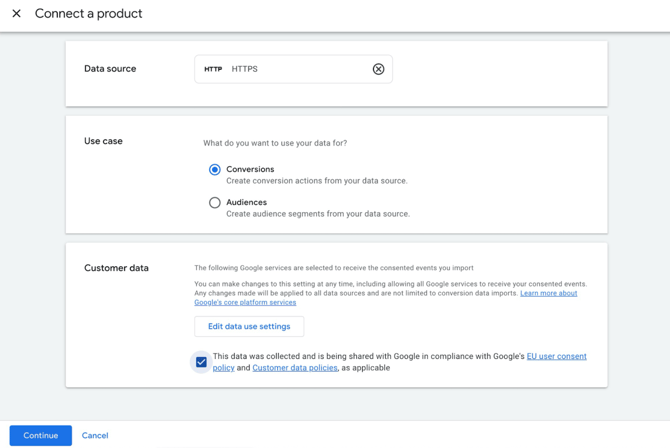Toggle the Google compliance consent checkbox
The image size is (670, 448).
click(201, 362)
